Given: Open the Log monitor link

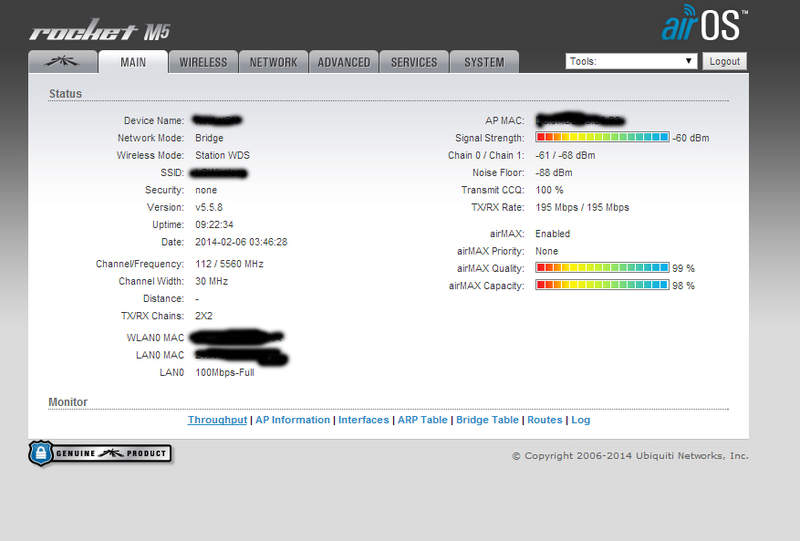Looking at the screenshot, I should (581, 420).
